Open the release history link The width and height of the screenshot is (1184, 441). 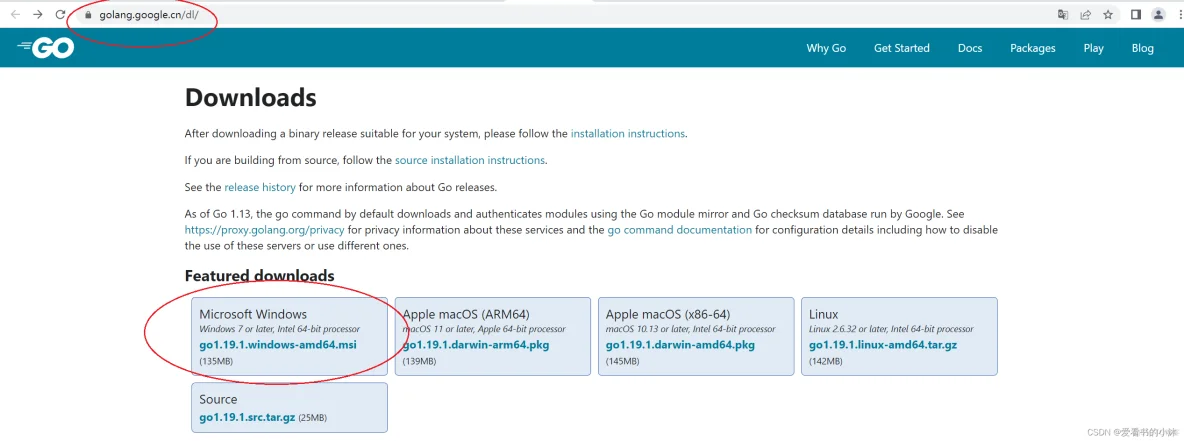pos(260,187)
